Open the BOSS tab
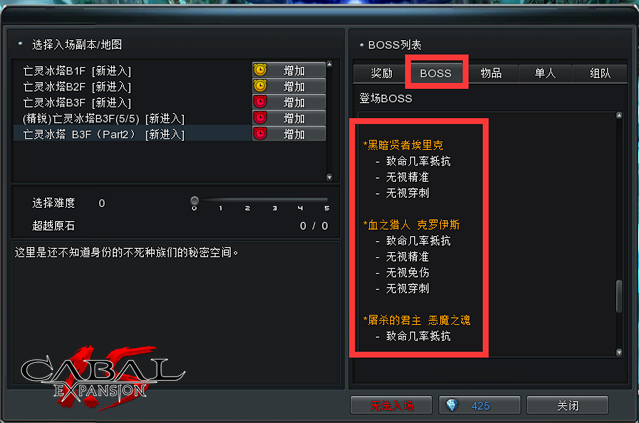 436,73
